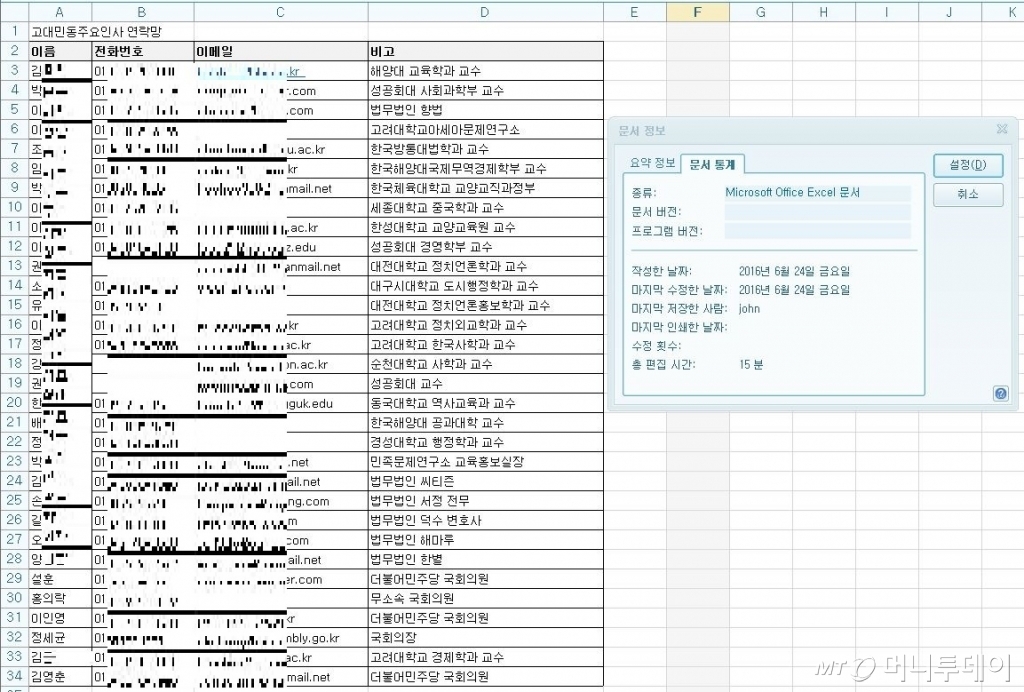Click the 설정(D) button
This screenshot has height=692, width=1024.
(x=966, y=165)
